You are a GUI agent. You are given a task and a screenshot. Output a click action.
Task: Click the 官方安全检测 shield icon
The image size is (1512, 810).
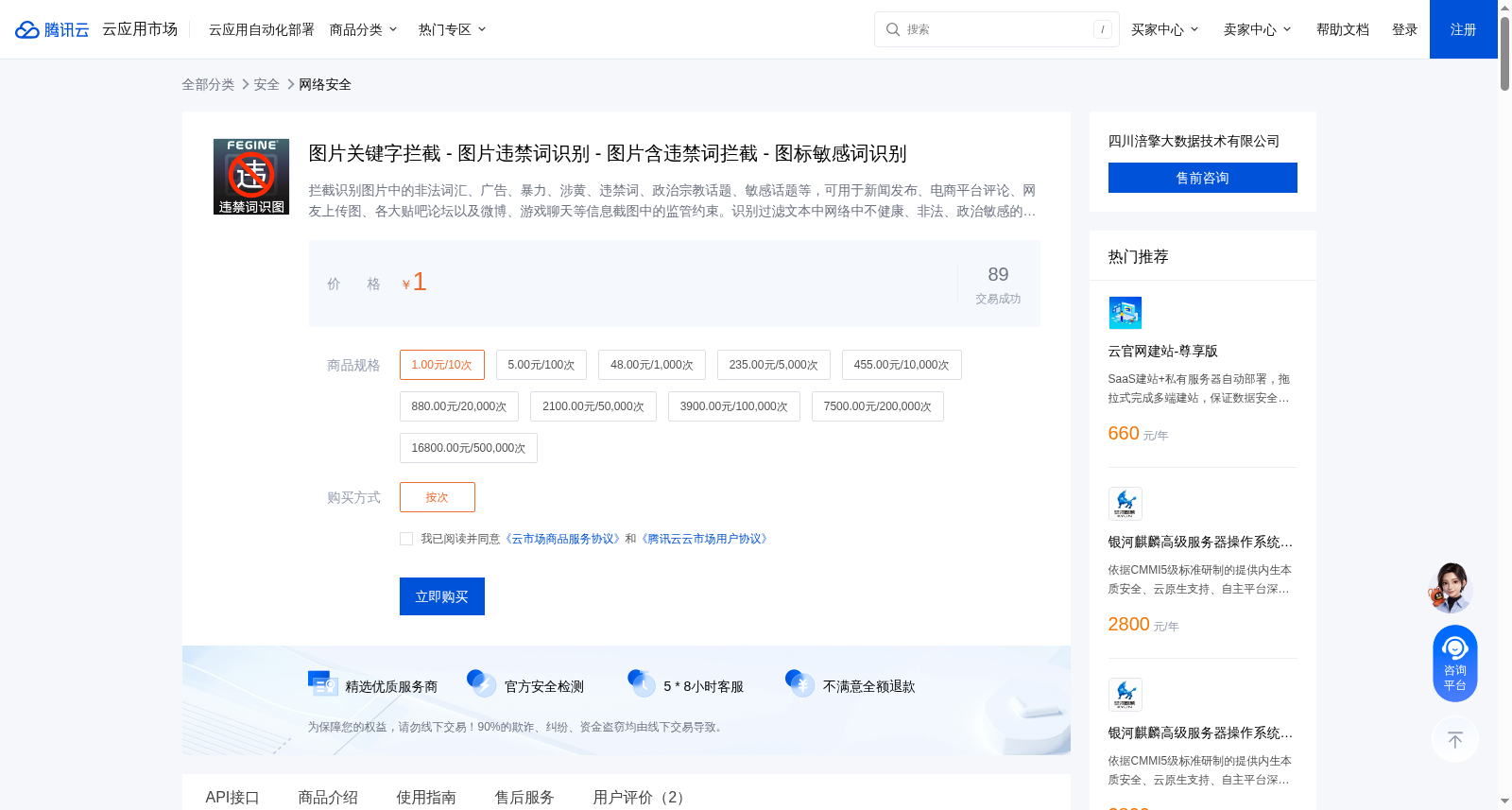481,683
